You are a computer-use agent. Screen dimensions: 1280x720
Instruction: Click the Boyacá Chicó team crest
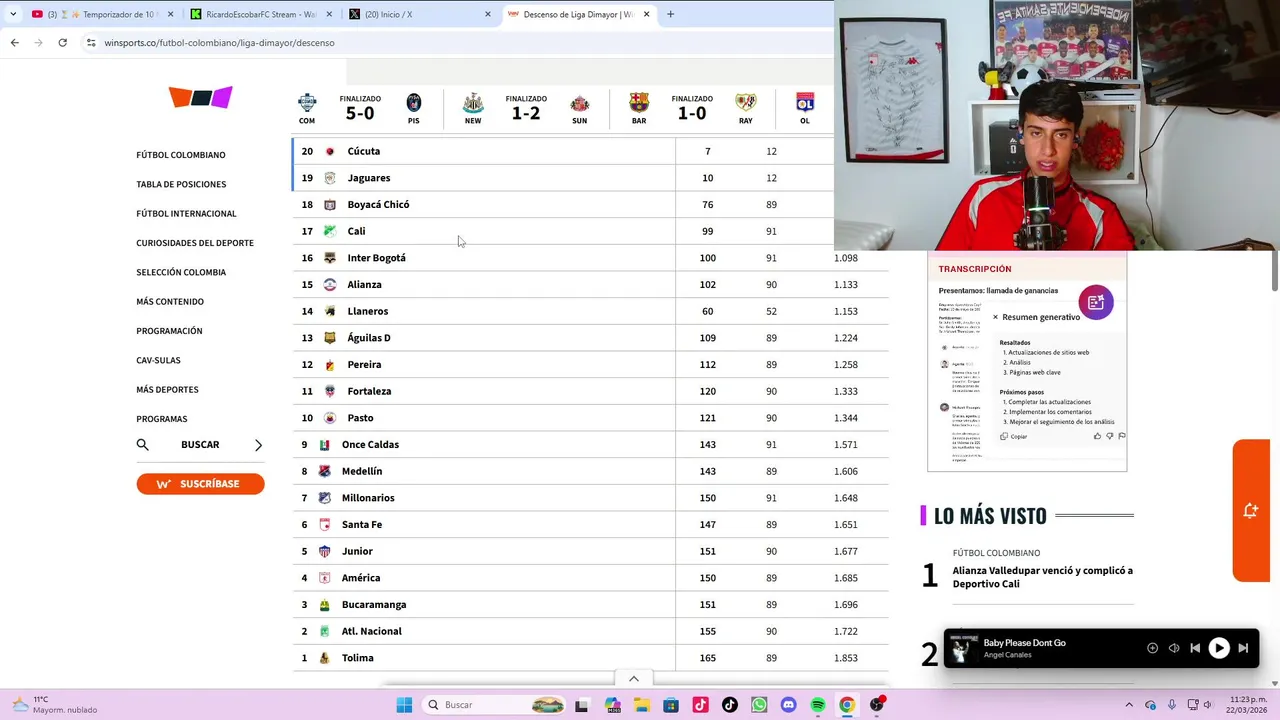coord(330,205)
